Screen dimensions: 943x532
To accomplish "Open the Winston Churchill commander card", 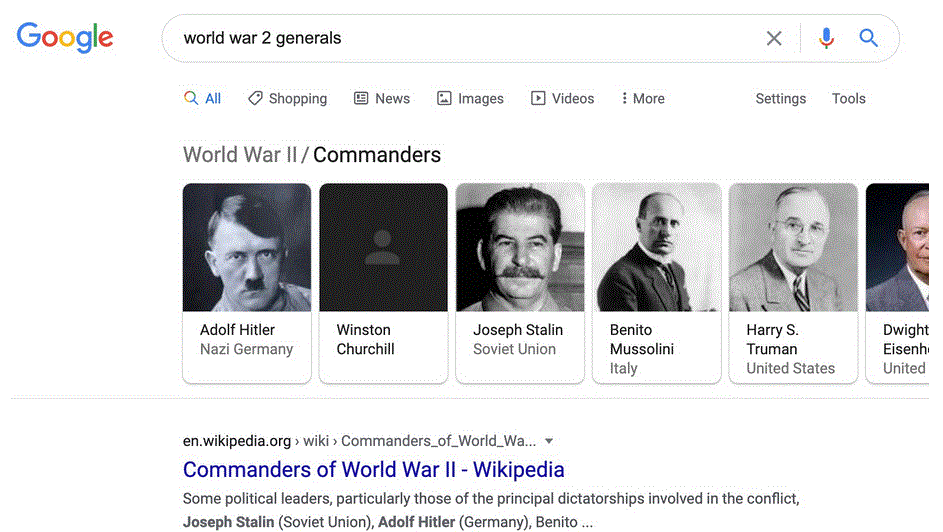I will click(x=383, y=282).
